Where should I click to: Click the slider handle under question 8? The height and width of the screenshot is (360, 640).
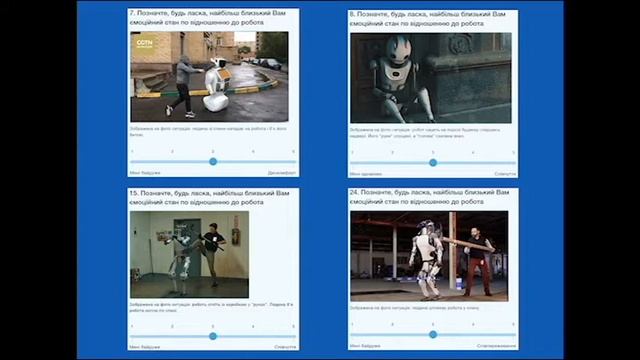433,162
